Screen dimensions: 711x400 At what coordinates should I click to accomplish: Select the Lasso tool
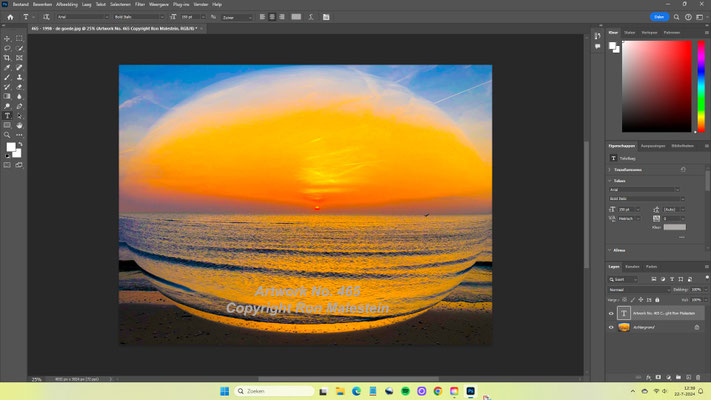7,48
